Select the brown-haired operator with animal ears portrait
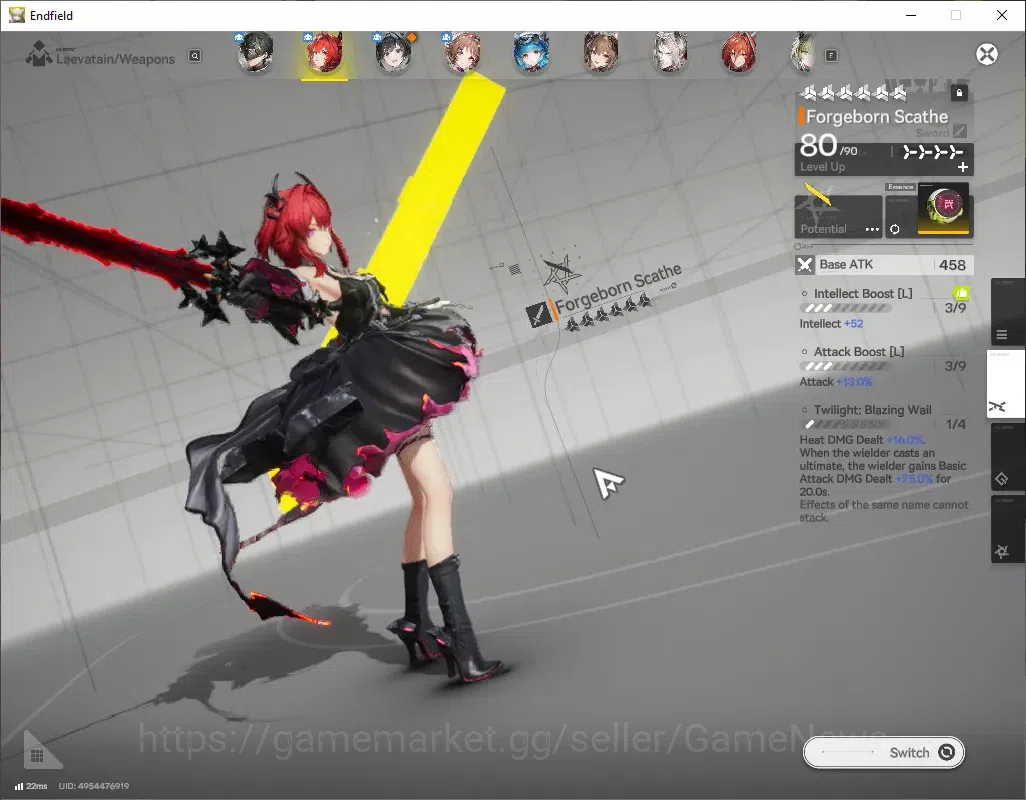The height and width of the screenshot is (800, 1026). click(x=600, y=52)
